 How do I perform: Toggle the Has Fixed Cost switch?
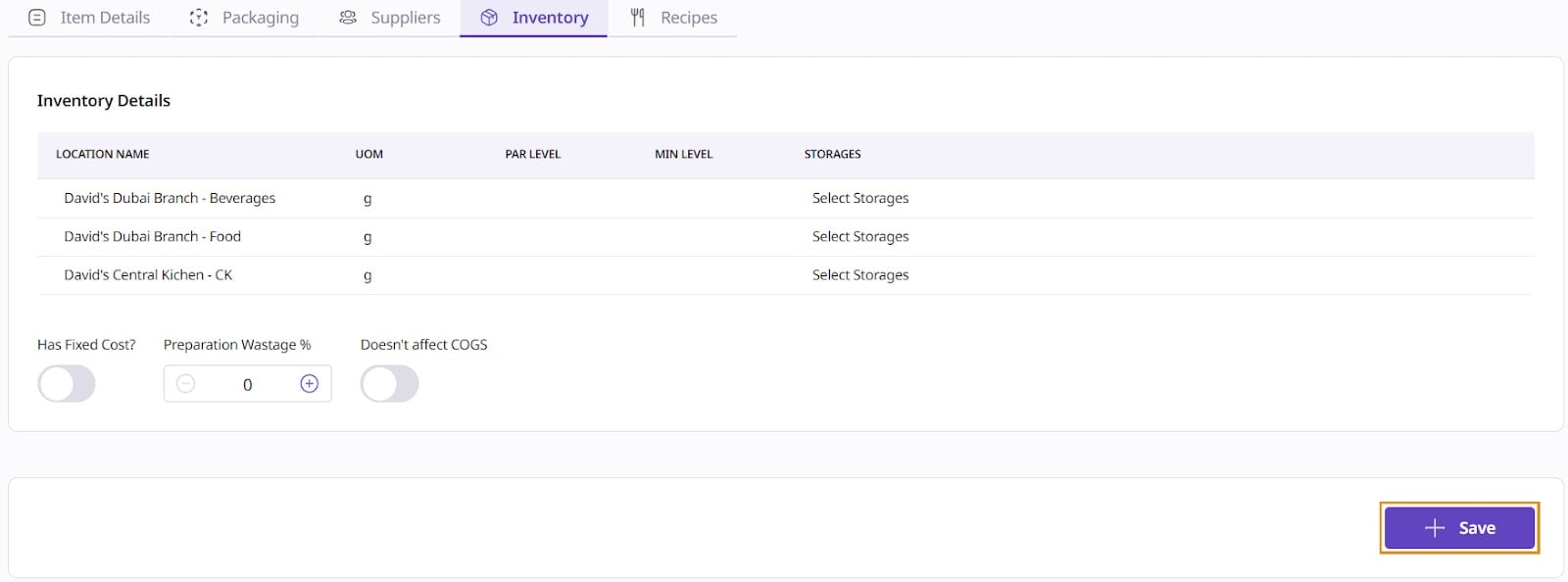tap(67, 384)
